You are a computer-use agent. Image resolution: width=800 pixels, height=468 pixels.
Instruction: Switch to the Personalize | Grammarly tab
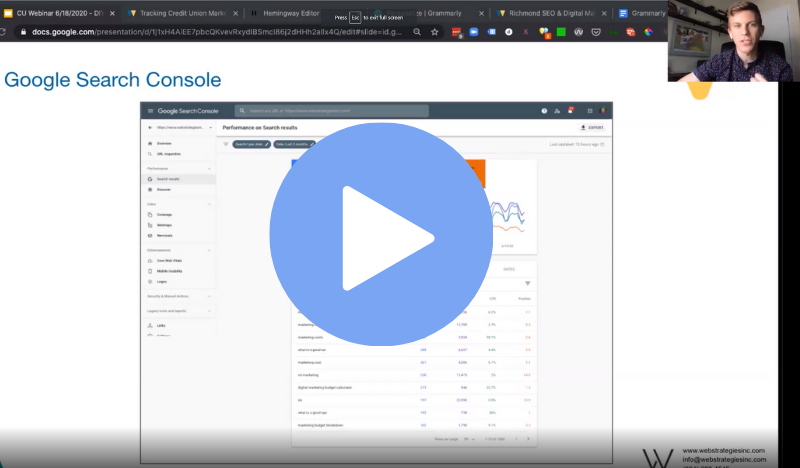coord(429,13)
